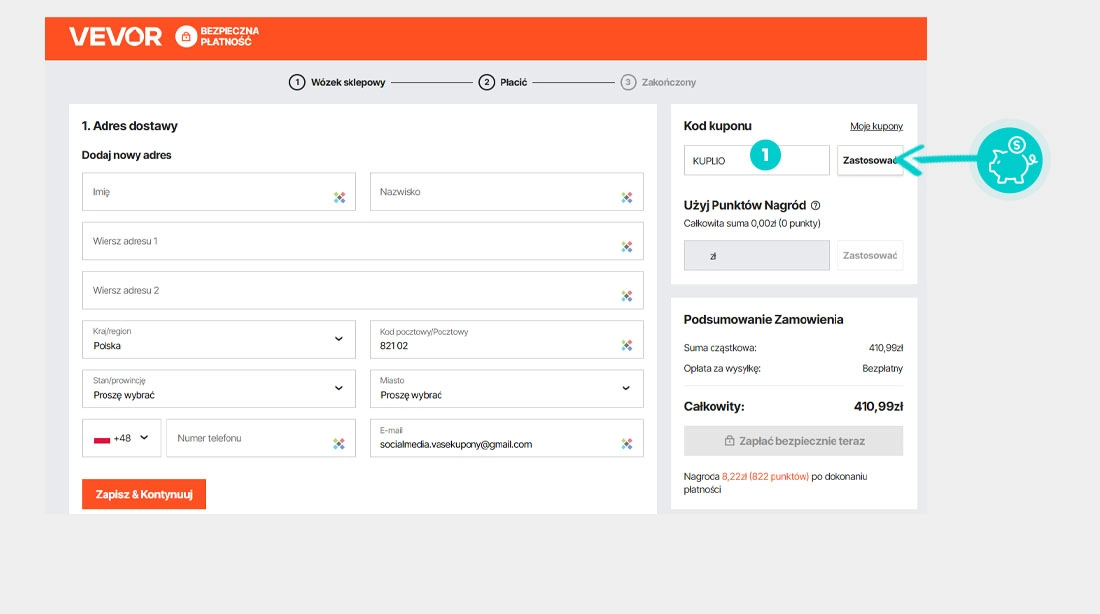Open the Kraj/region dropdown showing Polska
Viewport: 1100px width, 614px height.
pyautogui.click(x=218, y=339)
